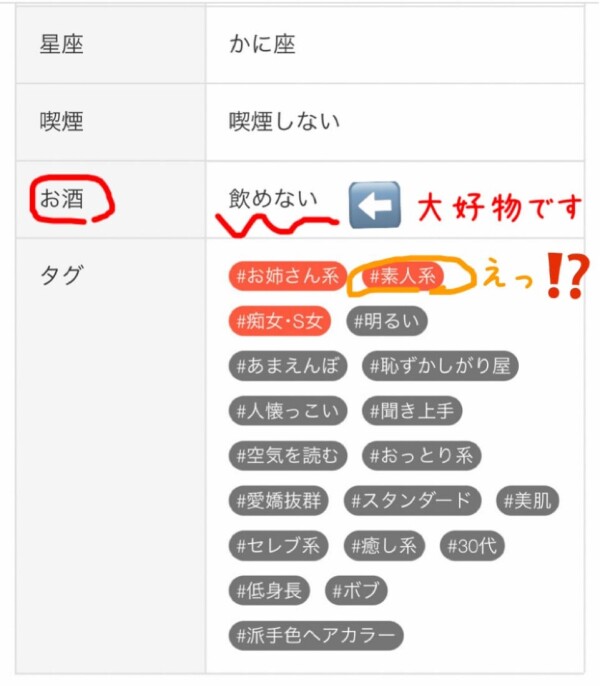The image size is (600, 686).
Task: Open the #痴女･S女 tag
Action: [x=279, y=321]
